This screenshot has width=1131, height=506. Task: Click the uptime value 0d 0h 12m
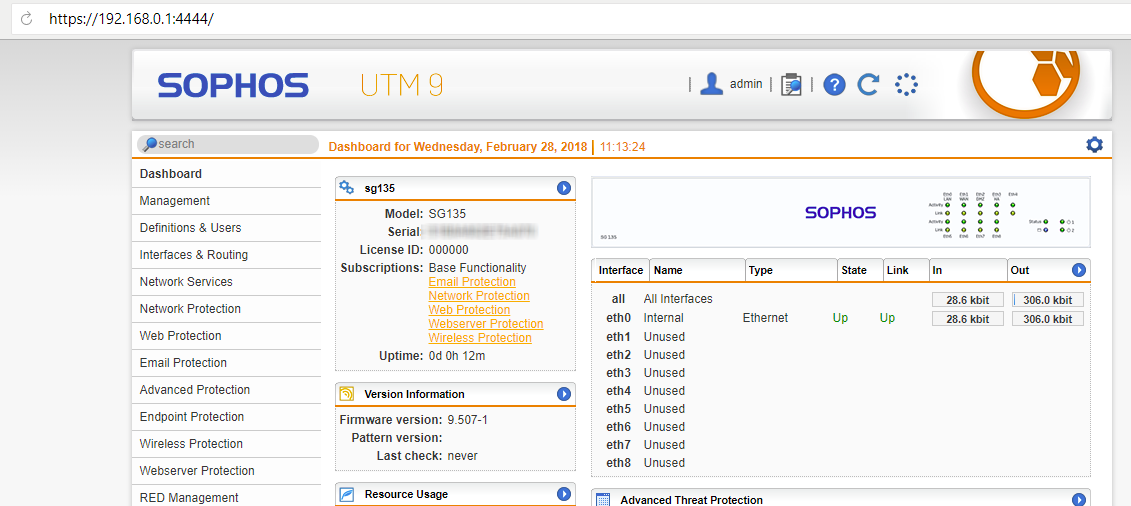tap(457, 356)
